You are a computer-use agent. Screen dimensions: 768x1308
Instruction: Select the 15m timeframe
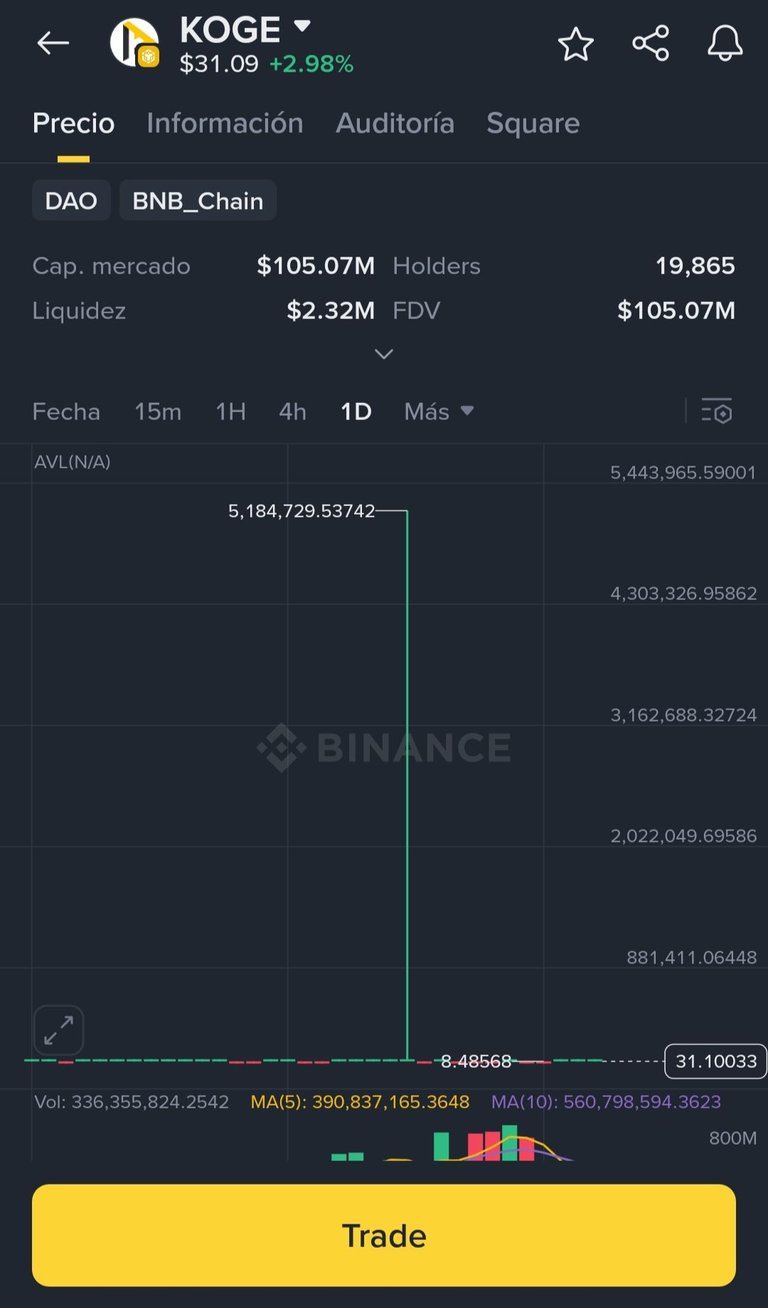coord(158,411)
